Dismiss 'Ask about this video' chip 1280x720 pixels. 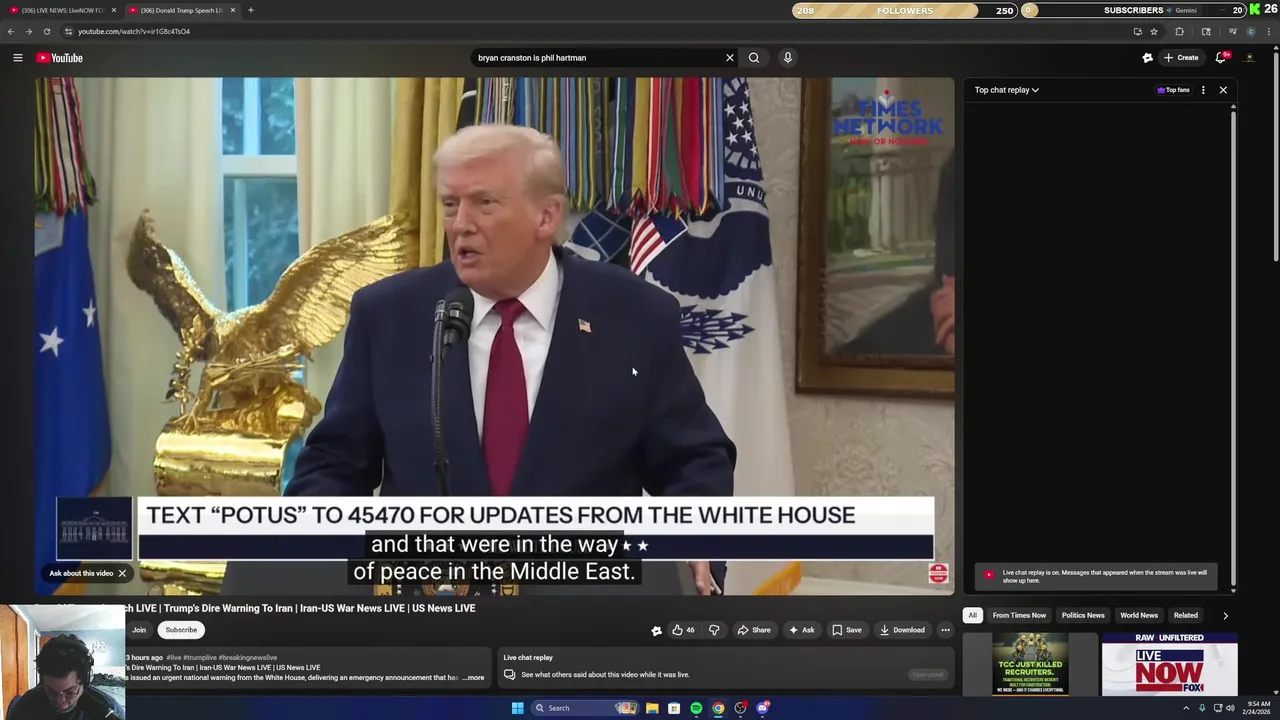122,574
